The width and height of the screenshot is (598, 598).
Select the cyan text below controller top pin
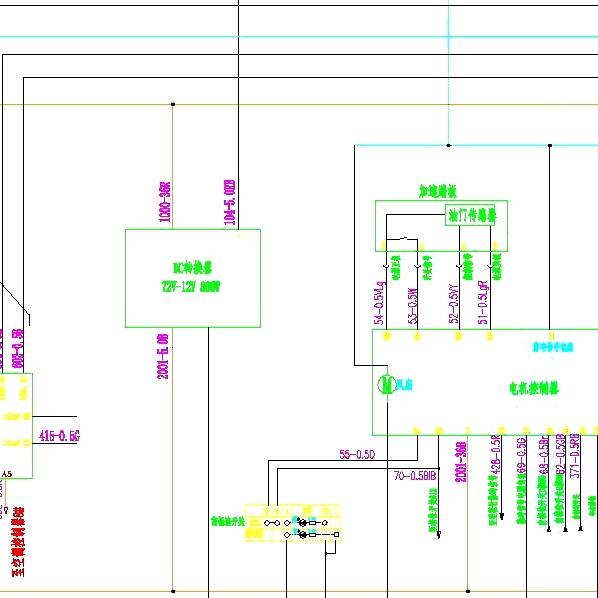coord(553,347)
